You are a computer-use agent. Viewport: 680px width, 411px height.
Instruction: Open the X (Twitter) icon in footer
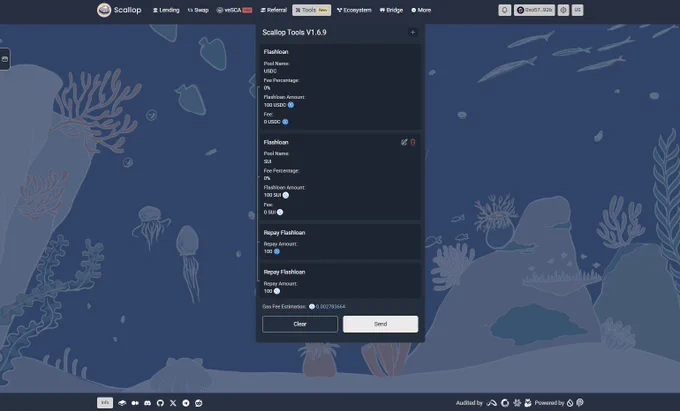click(173, 403)
